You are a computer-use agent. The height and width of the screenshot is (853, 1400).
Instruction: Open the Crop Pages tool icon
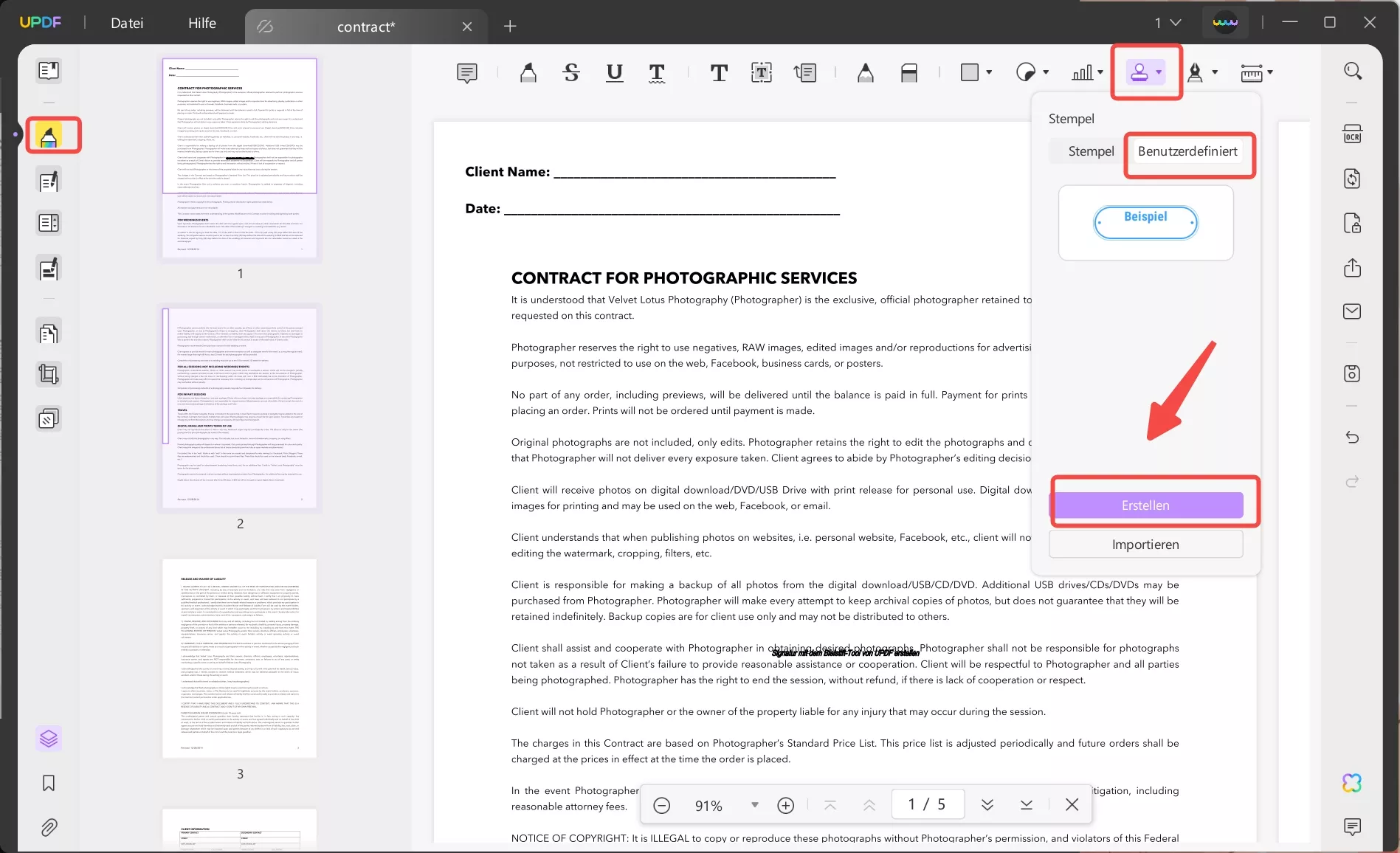tap(49, 375)
